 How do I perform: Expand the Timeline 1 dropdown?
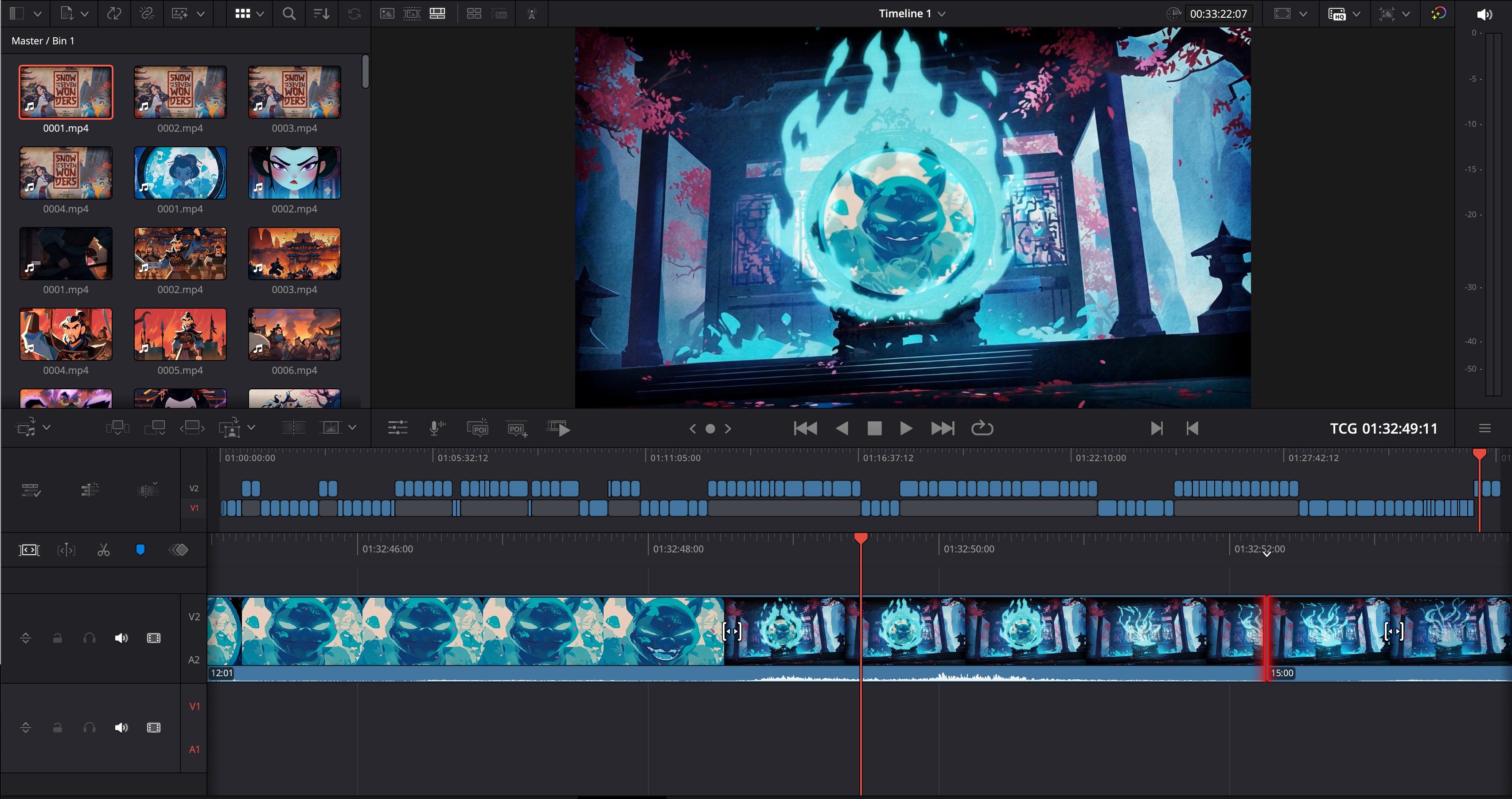pyautogui.click(x=942, y=13)
